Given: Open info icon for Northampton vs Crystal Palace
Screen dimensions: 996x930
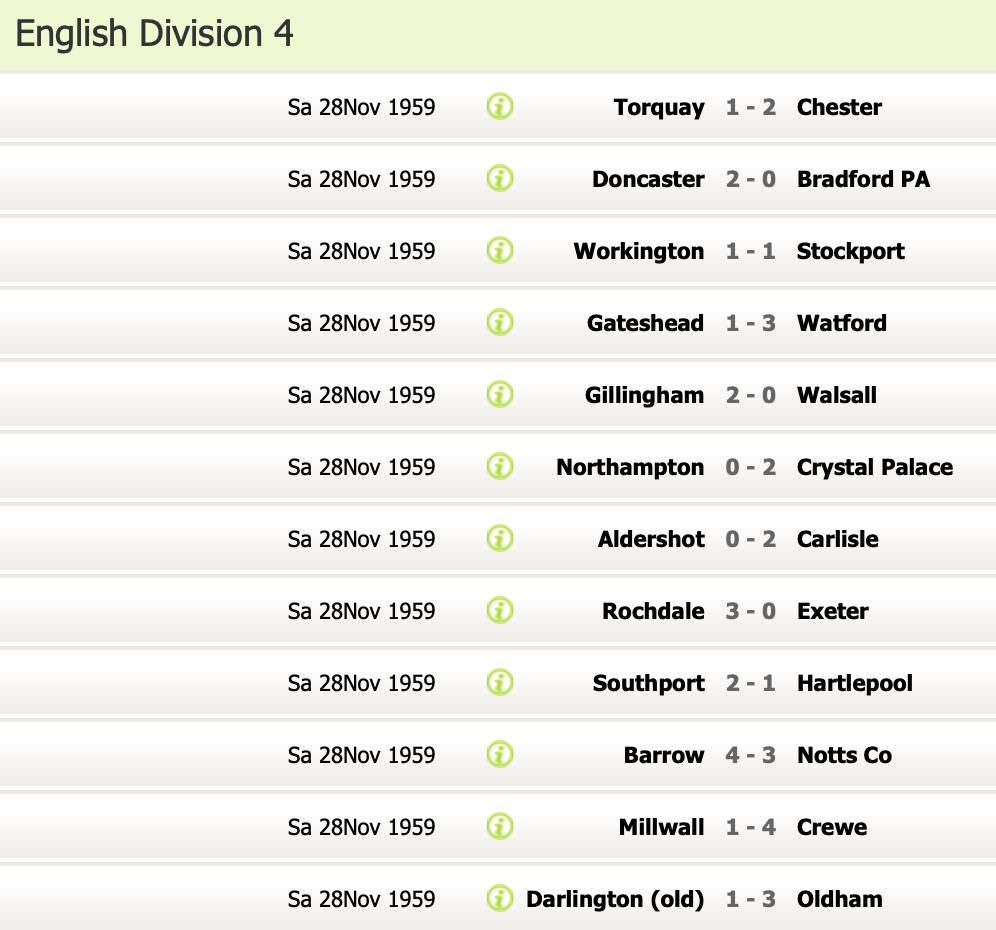Looking at the screenshot, I should point(500,466).
